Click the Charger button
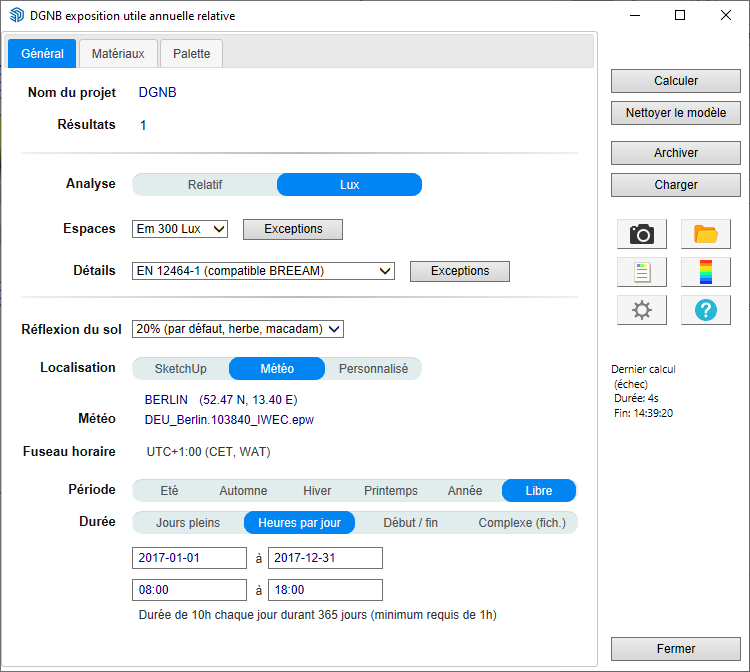Image resolution: width=750 pixels, height=672 pixels. pos(676,185)
